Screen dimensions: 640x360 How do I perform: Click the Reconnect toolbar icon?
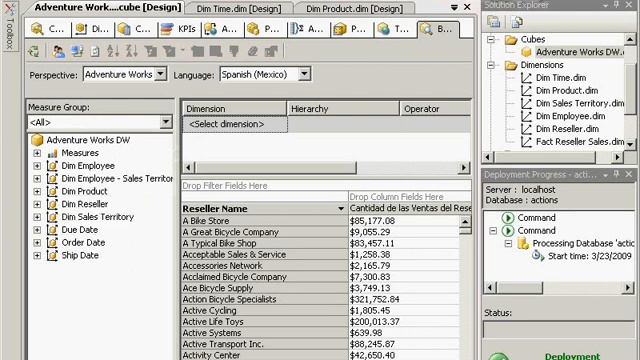[x=77, y=51]
